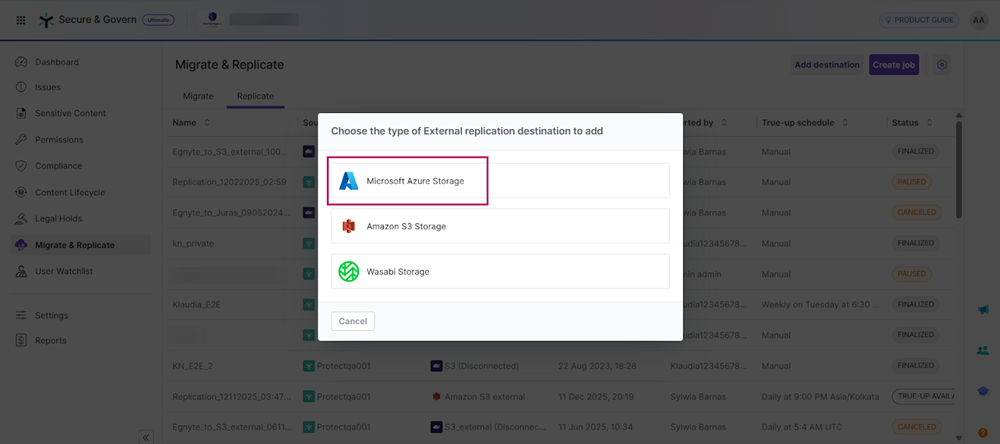Collapse the left sidebar panel
The image size is (1000, 444).
pyautogui.click(x=146, y=437)
